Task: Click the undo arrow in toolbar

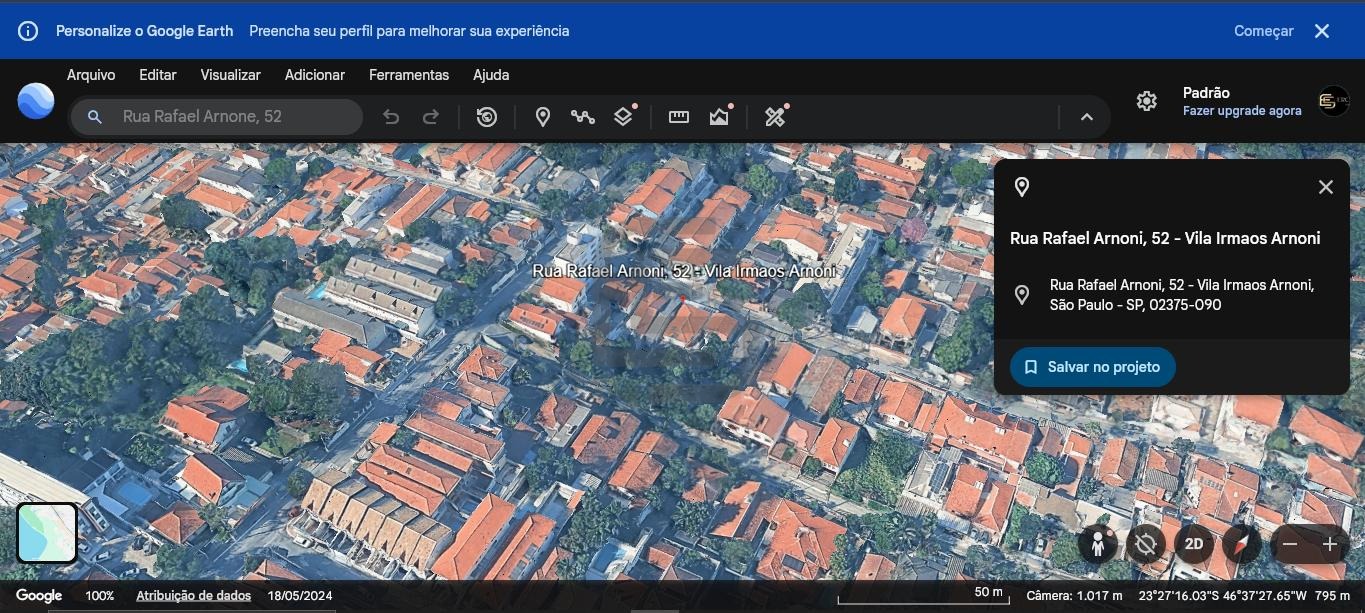Action: (x=391, y=117)
